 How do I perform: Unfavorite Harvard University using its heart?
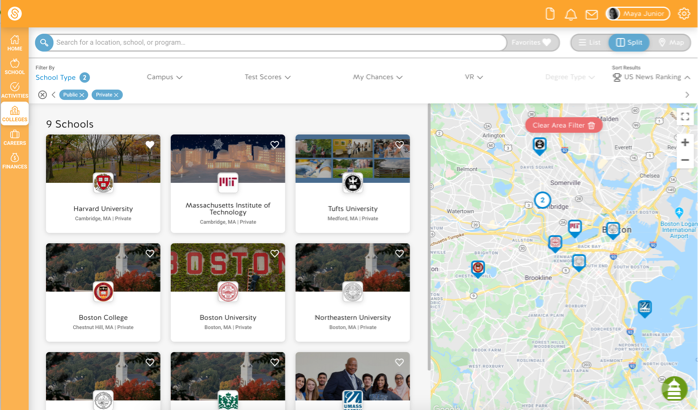point(150,145)
